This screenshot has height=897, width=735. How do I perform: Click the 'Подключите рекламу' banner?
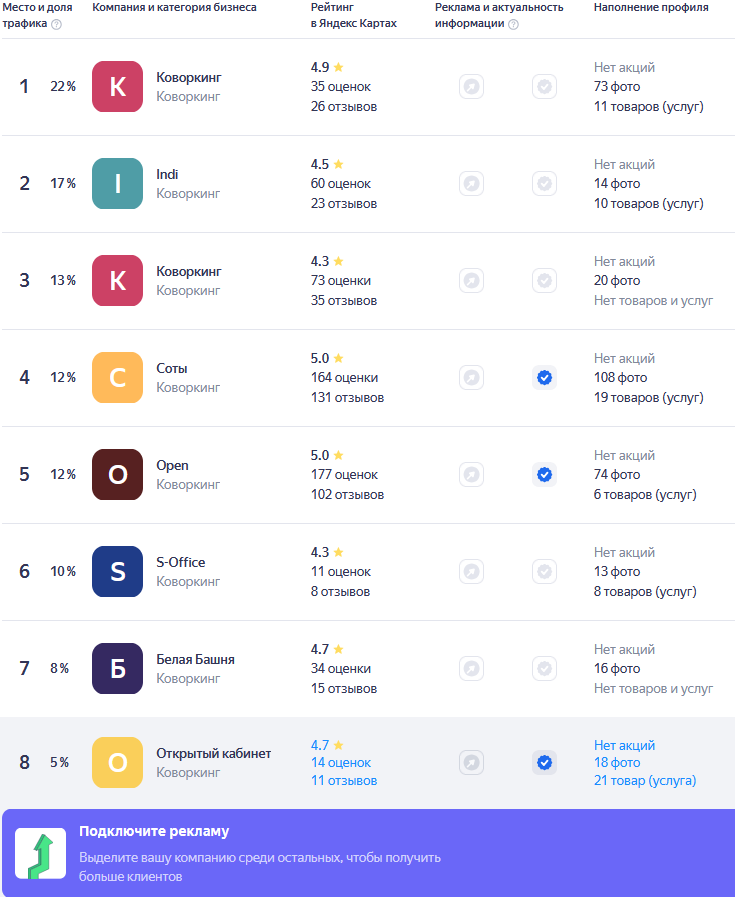(368, 853)
